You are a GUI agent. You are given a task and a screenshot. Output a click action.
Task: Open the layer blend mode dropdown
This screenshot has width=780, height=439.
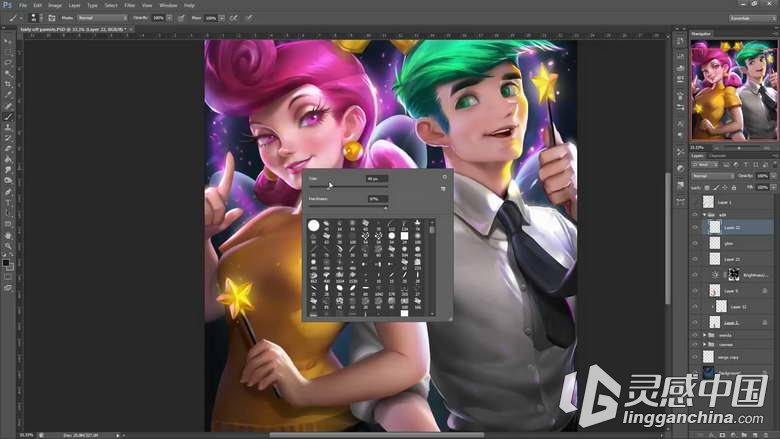pos(712,176)
